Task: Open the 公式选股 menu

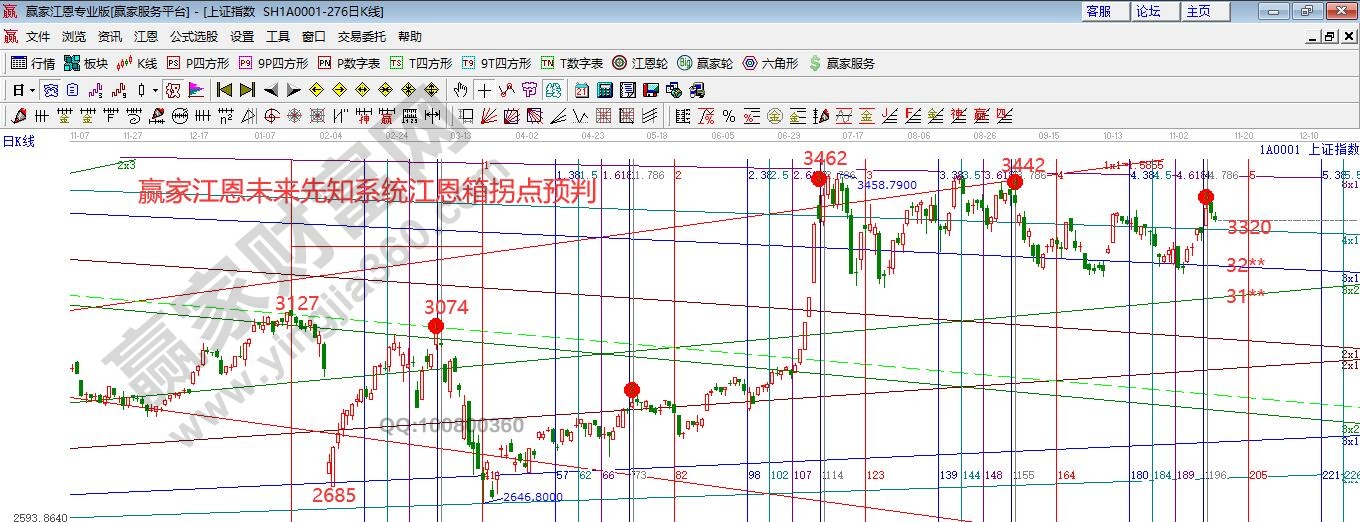Action: tap(194, 37)
